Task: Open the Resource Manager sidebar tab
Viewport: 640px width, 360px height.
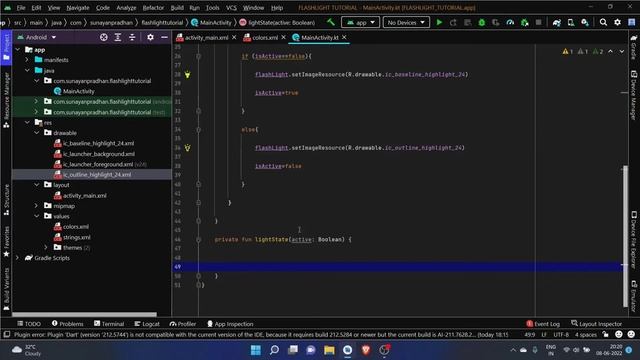Action: (x=6, y=100)
